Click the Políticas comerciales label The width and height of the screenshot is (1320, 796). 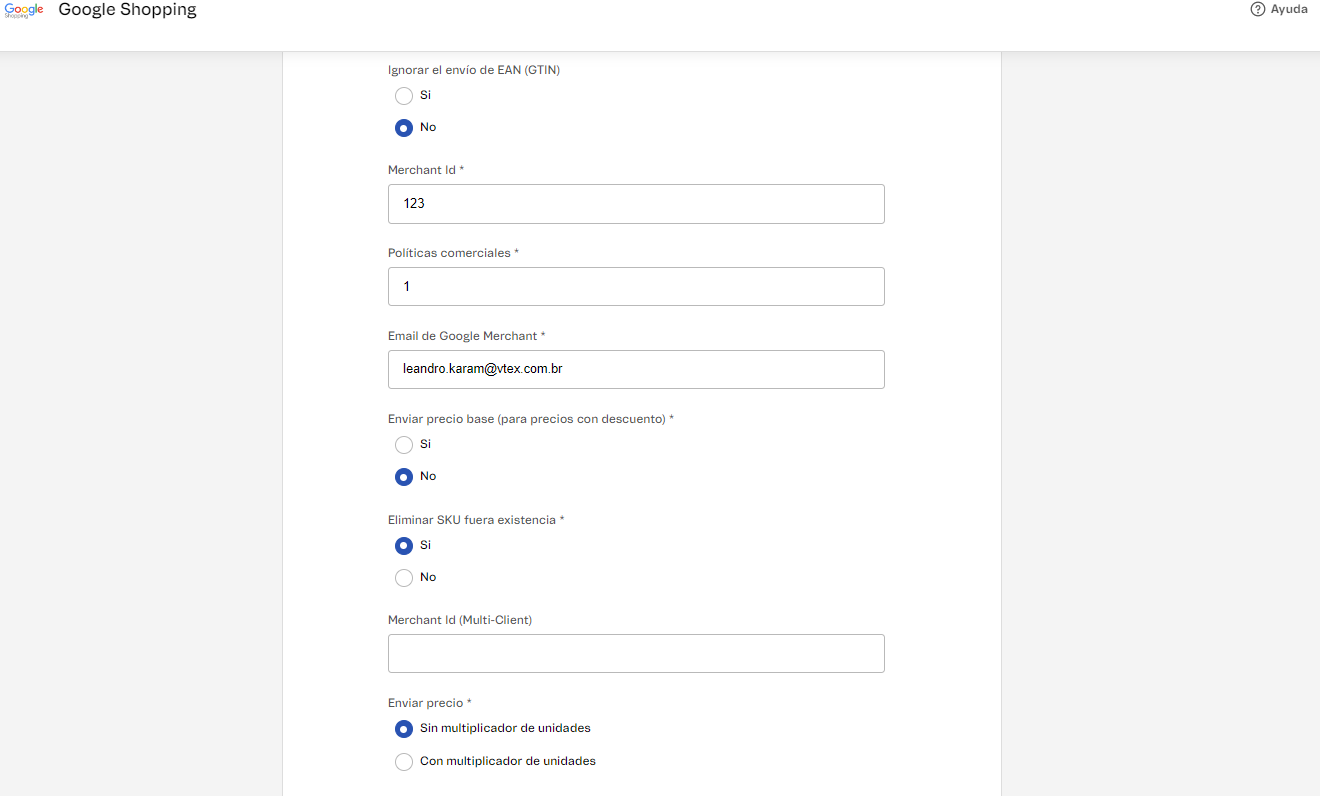(x=452, y=253)
